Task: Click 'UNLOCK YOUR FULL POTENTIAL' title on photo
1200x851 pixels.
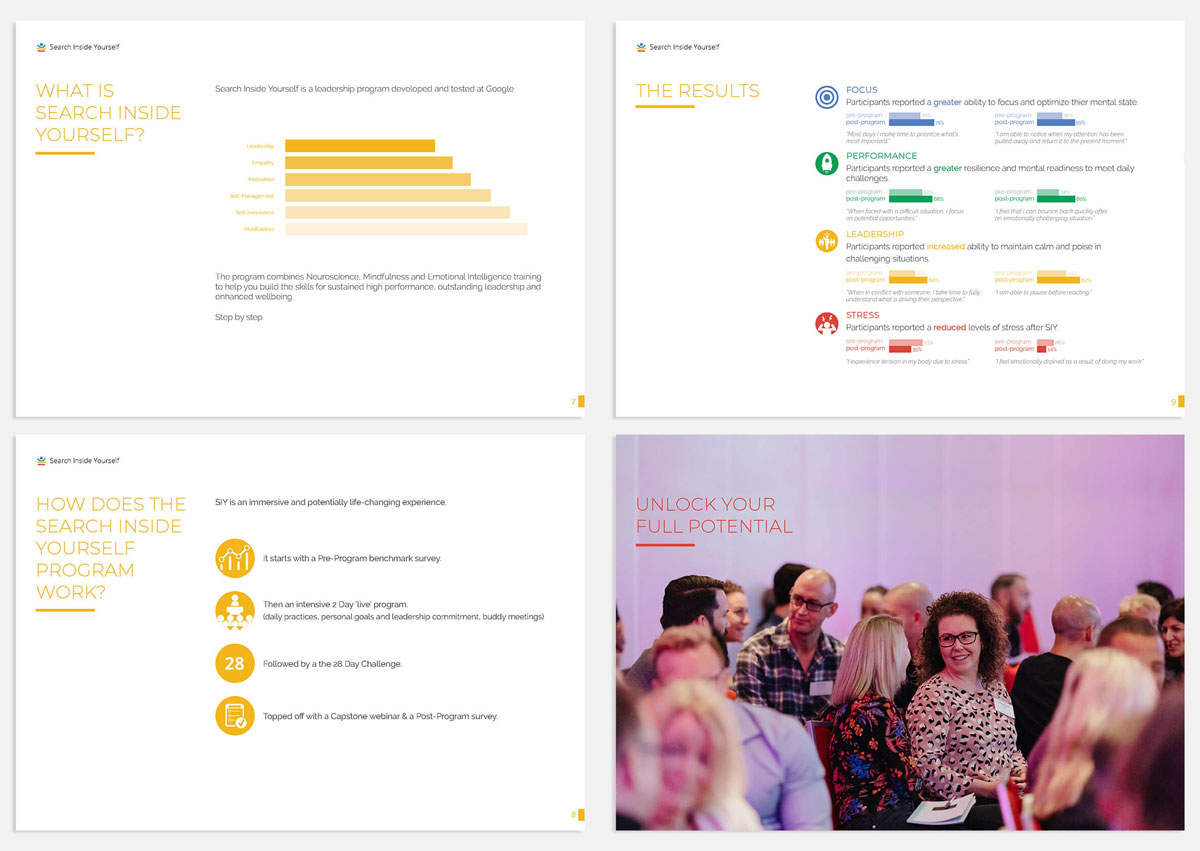Action: [x=714, y=515]
